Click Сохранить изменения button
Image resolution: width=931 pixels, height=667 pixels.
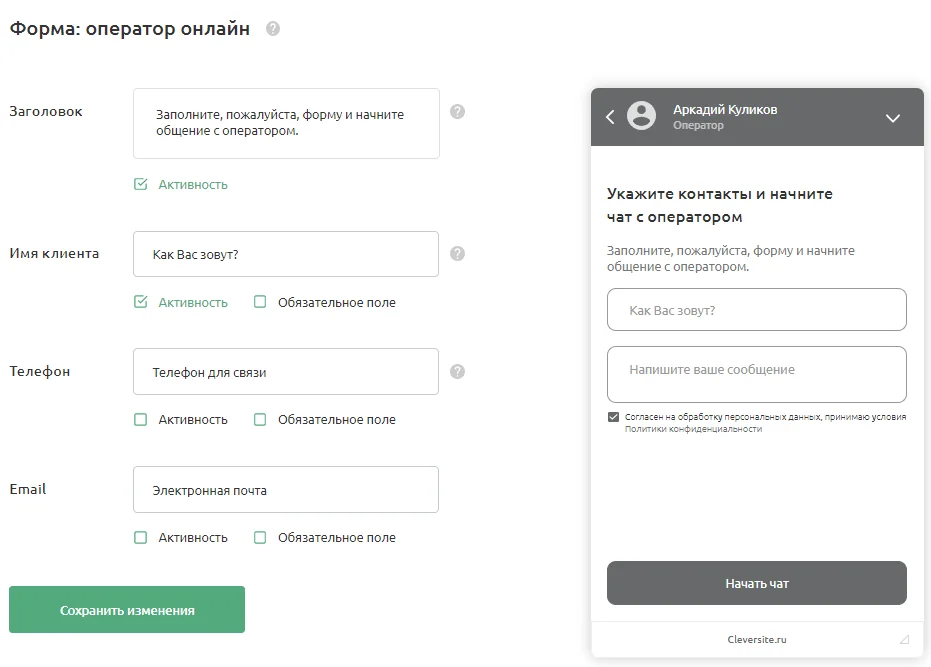pos(127,610)
